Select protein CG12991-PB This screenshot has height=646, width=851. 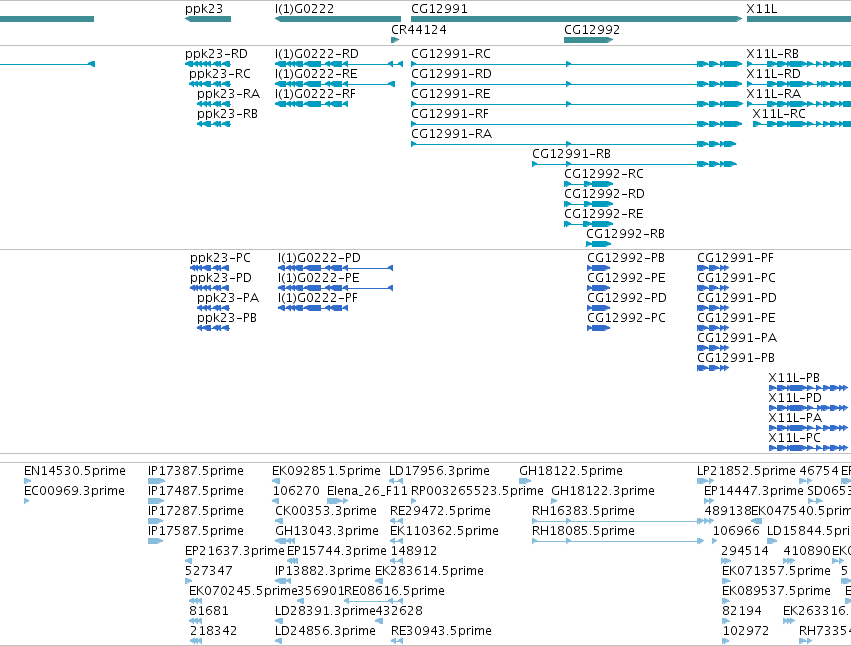click(x=736, y=358)
